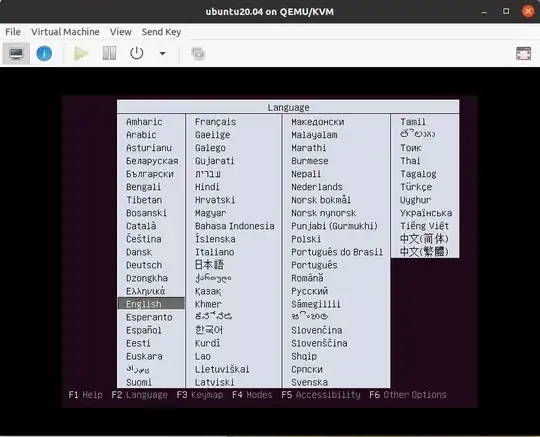
Task: Click F3 Keymap at the bottom
Action: pyautogui.click(x=200, y=395)
